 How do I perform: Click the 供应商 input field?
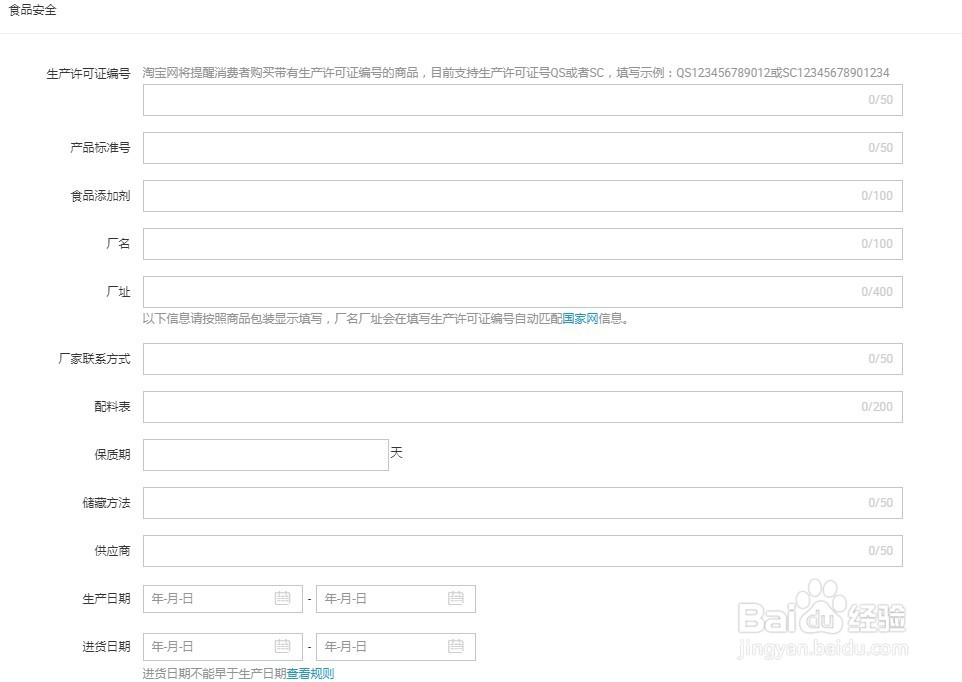click(x=523, y=551)
